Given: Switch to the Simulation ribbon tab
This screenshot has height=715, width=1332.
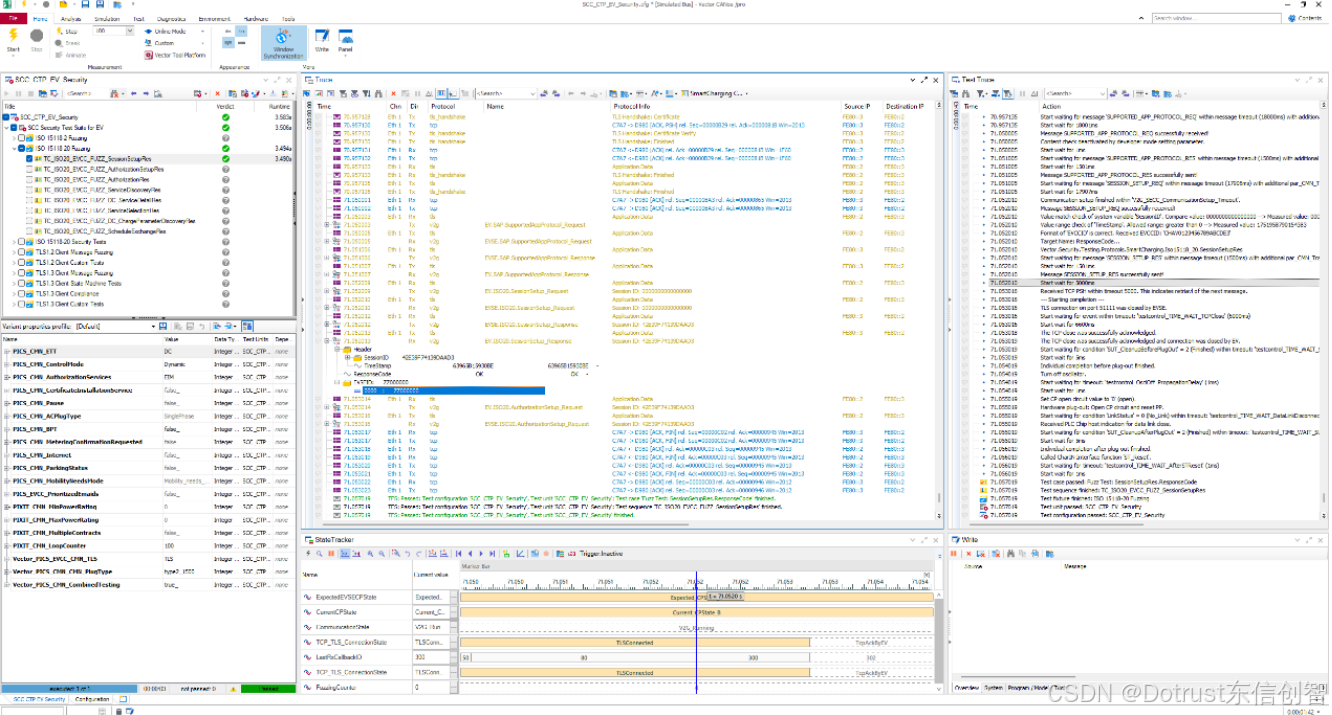Looking at the screenshot, I should click(106, 19).
